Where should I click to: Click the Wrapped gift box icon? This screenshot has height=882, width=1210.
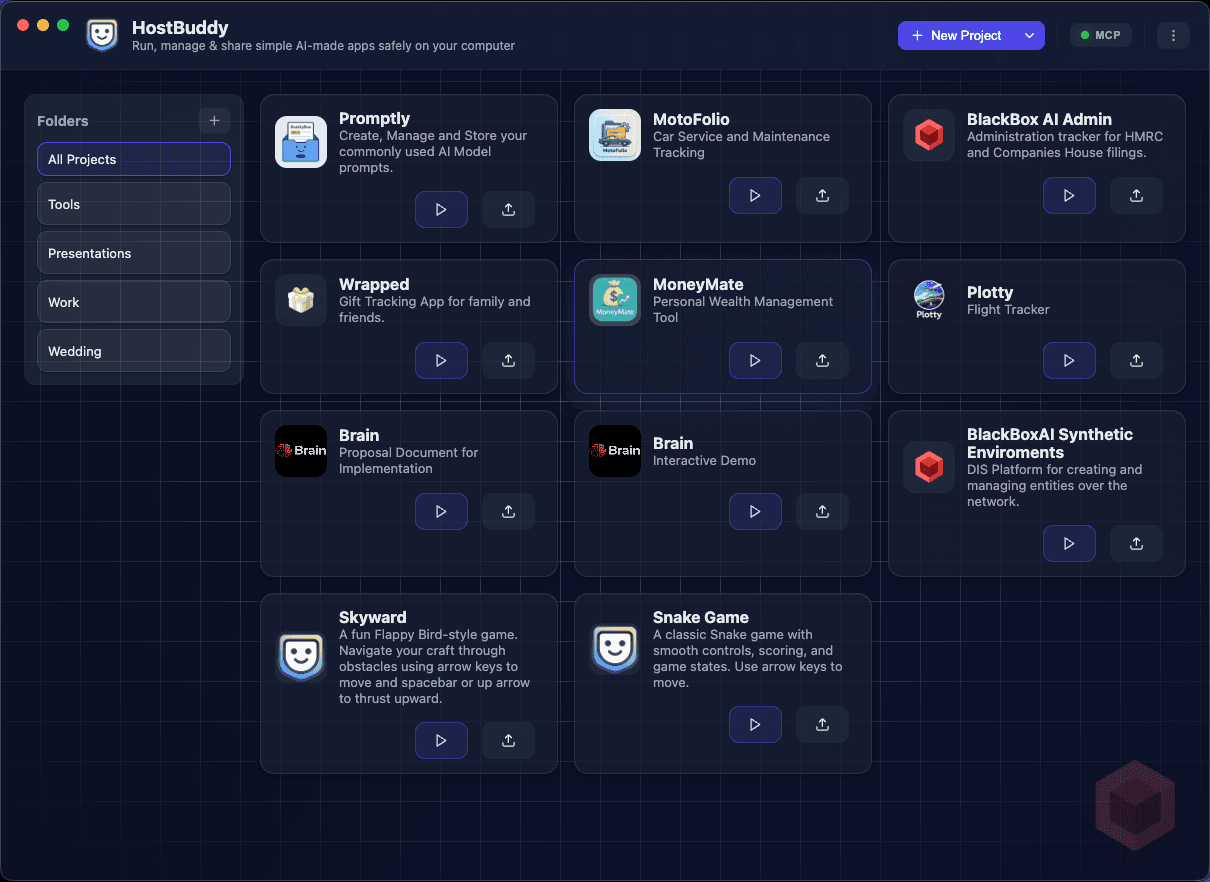[x=301, y=300]
